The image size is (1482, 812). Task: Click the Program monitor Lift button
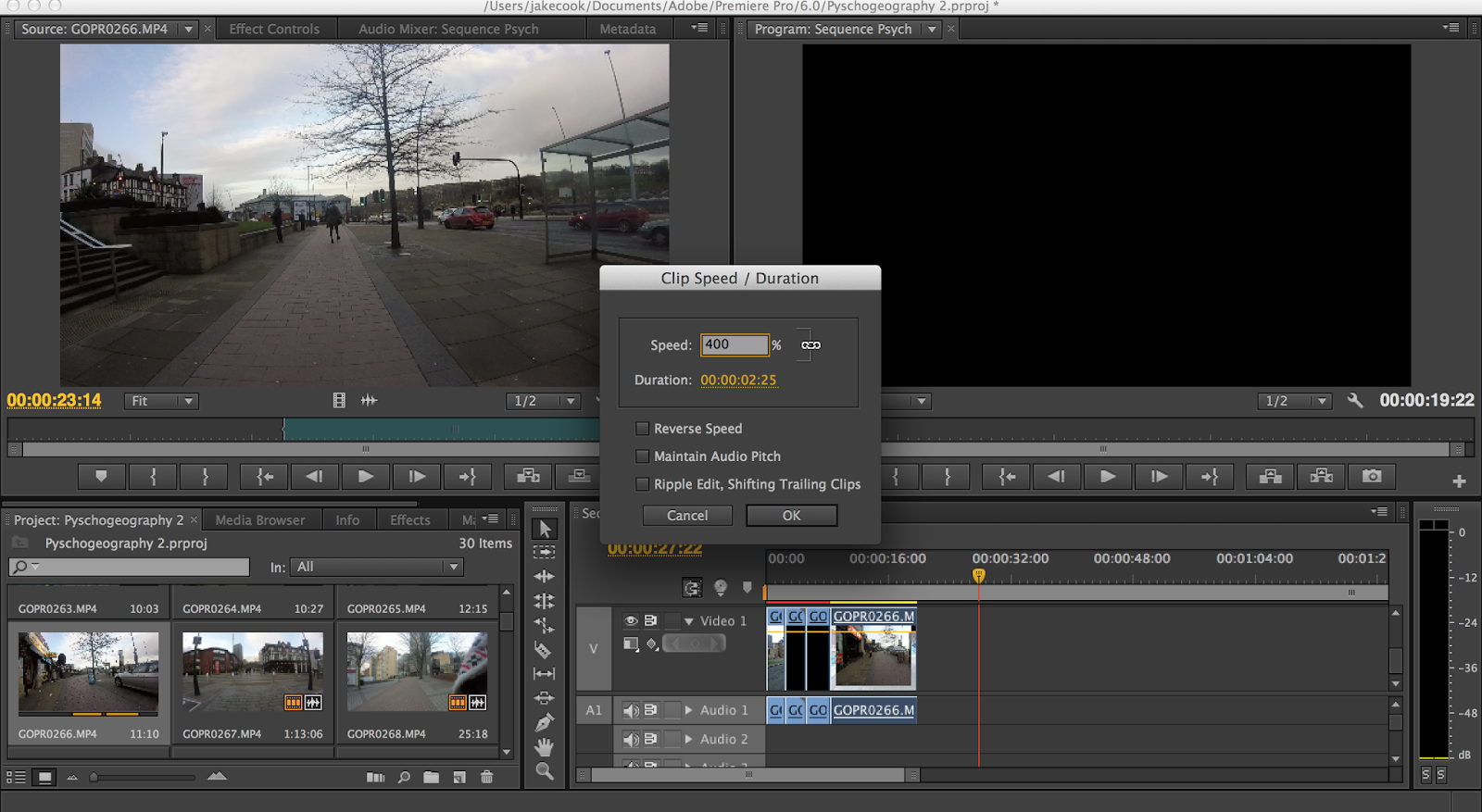coord(1270,476)
